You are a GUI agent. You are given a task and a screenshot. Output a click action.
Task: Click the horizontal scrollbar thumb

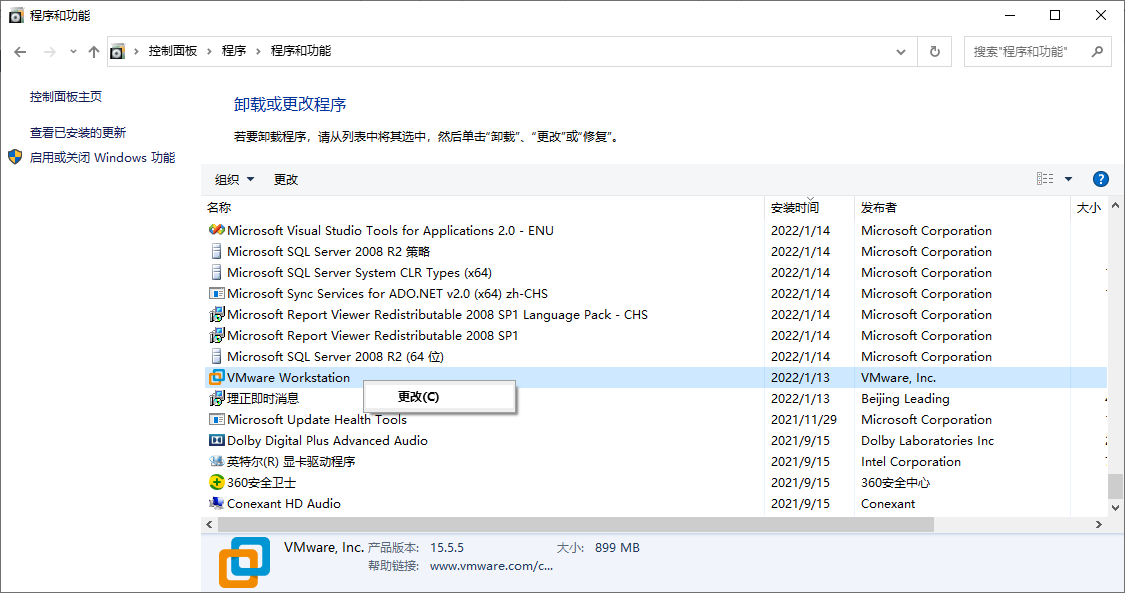point(575,524)
